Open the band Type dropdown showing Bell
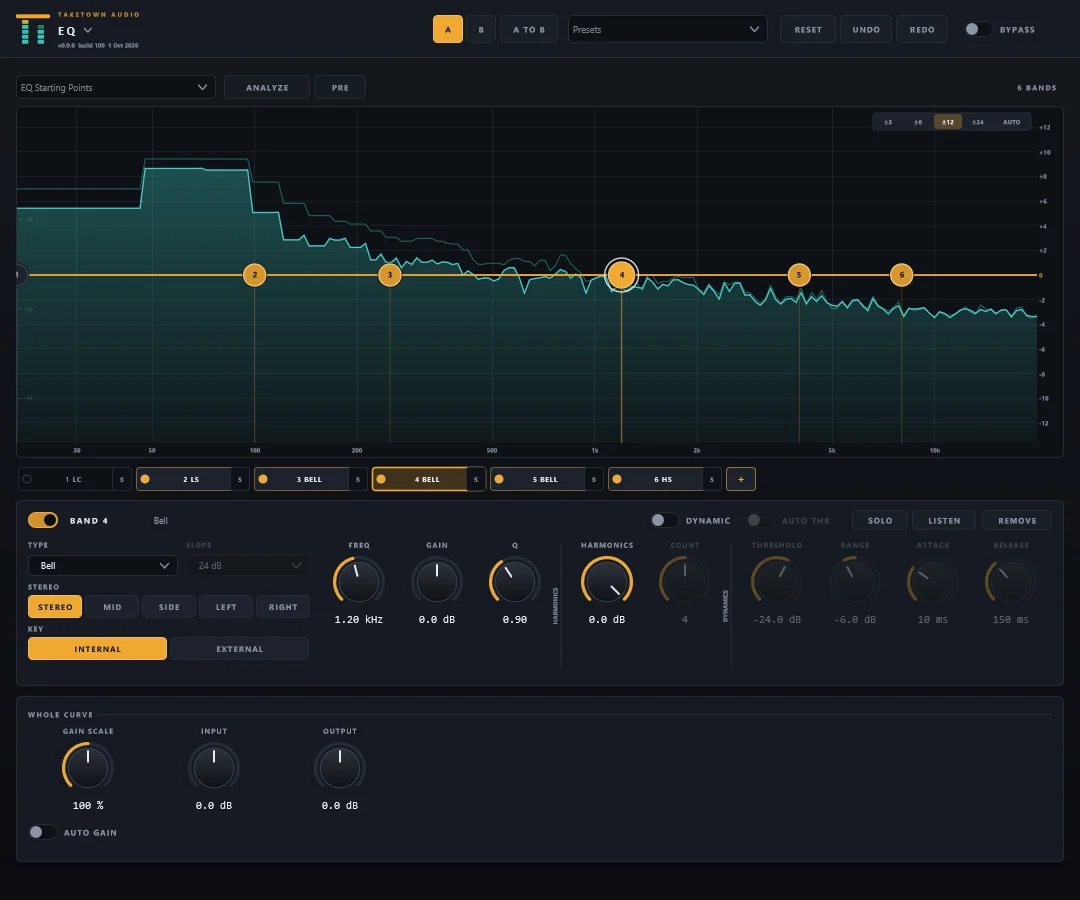Image resolution: width=1080 pixels, height=900 pixels. coord(103,565)
